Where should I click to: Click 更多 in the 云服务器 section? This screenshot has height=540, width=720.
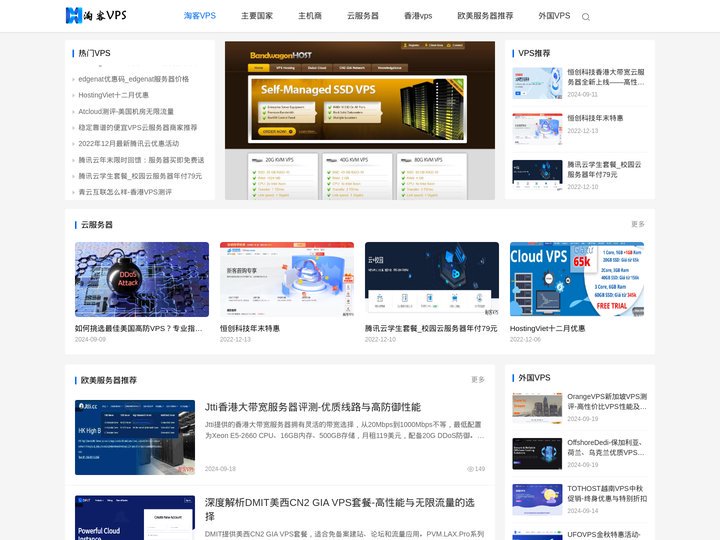click(637, 224)
